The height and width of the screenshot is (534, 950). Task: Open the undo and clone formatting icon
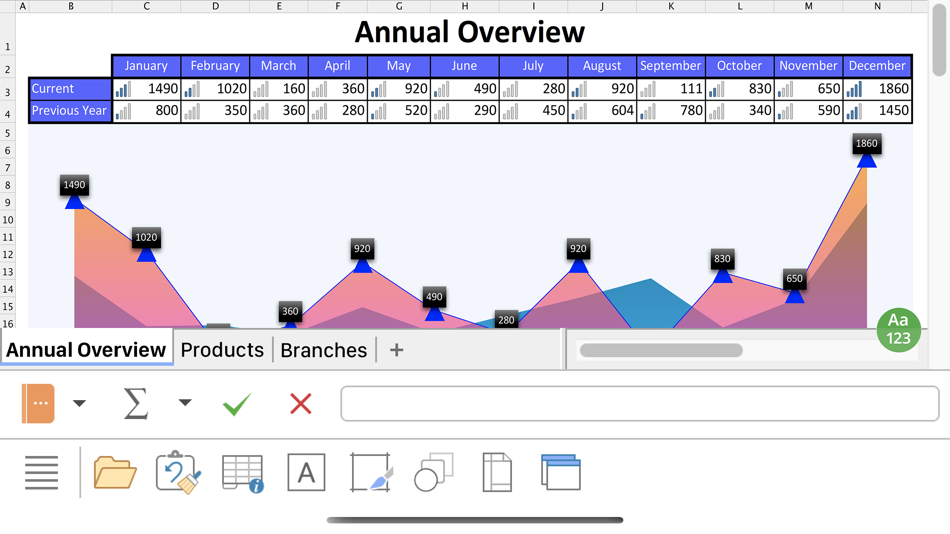coord(178,472)
